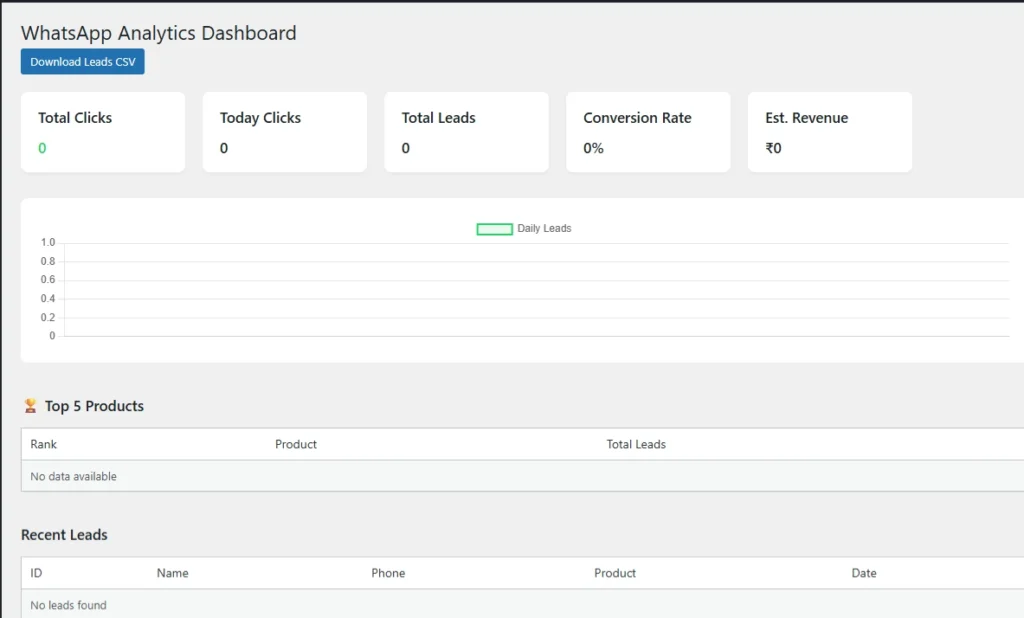
Task: Toggle the Daily Leads chart legend
Action: (x=545, y=228)
